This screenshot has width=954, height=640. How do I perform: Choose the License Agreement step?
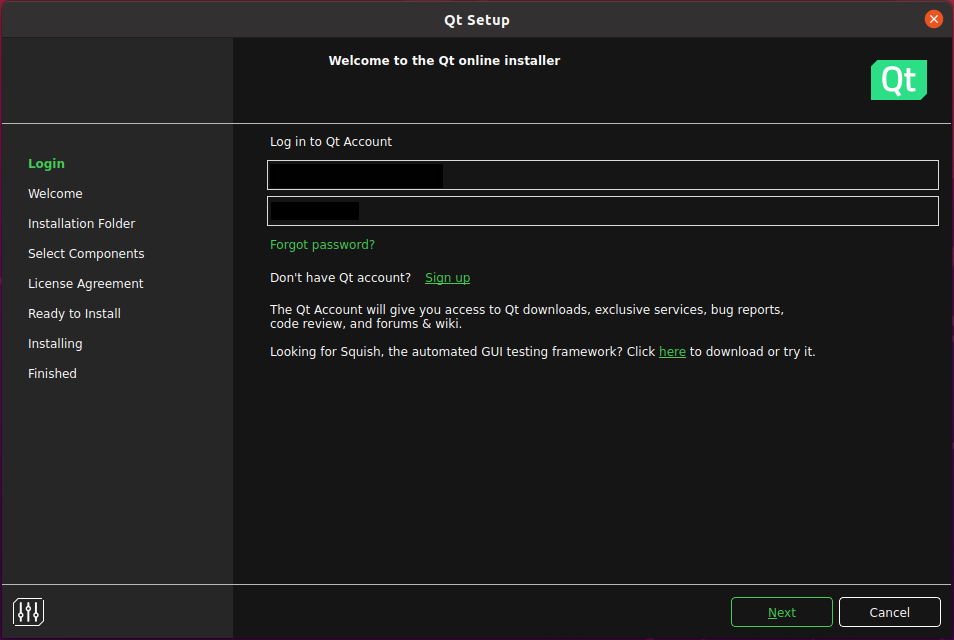point(85,284)
